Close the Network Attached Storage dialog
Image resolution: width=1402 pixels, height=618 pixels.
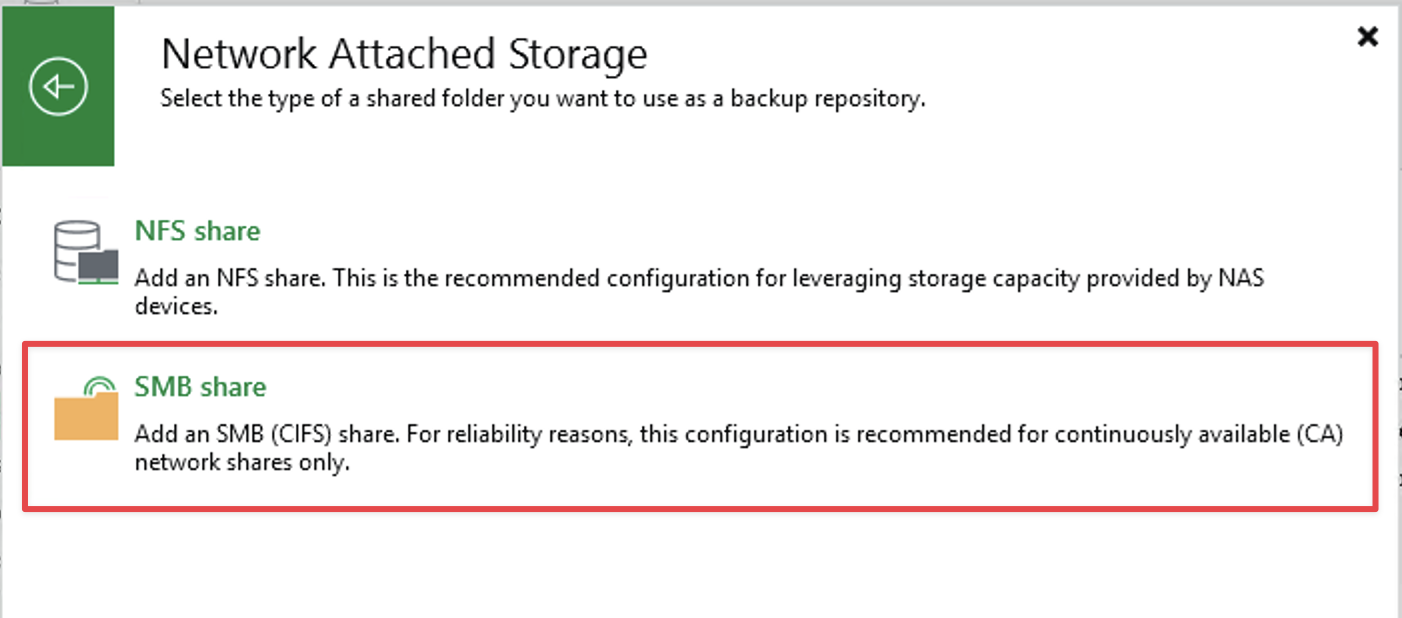pyautogui.click(x=1367, y=38)
